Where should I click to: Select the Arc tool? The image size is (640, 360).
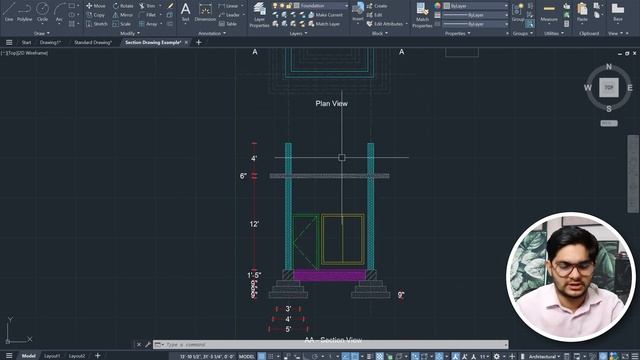coord(59,12)
